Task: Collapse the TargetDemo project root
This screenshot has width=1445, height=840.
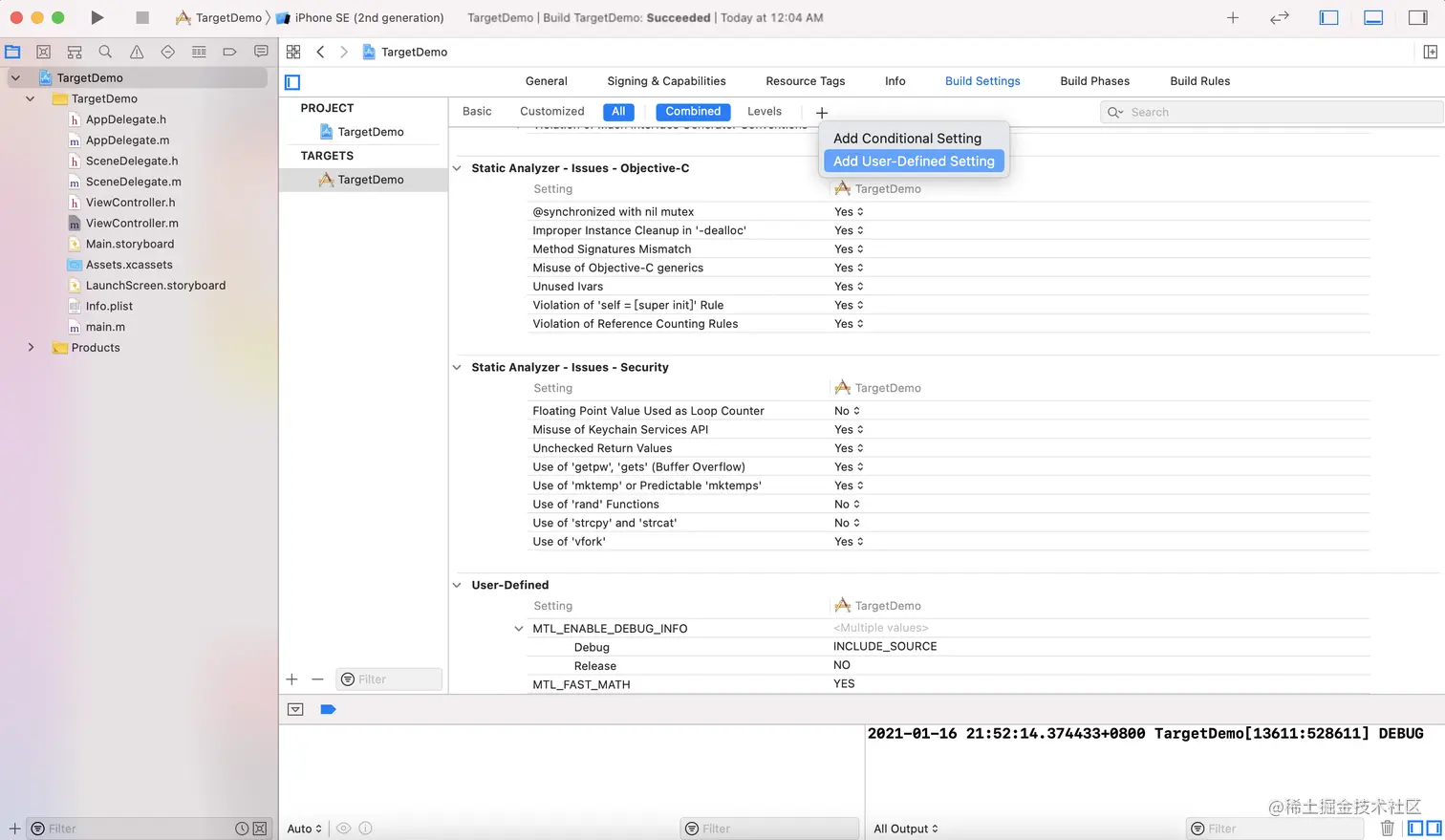Action: point(15,77)
